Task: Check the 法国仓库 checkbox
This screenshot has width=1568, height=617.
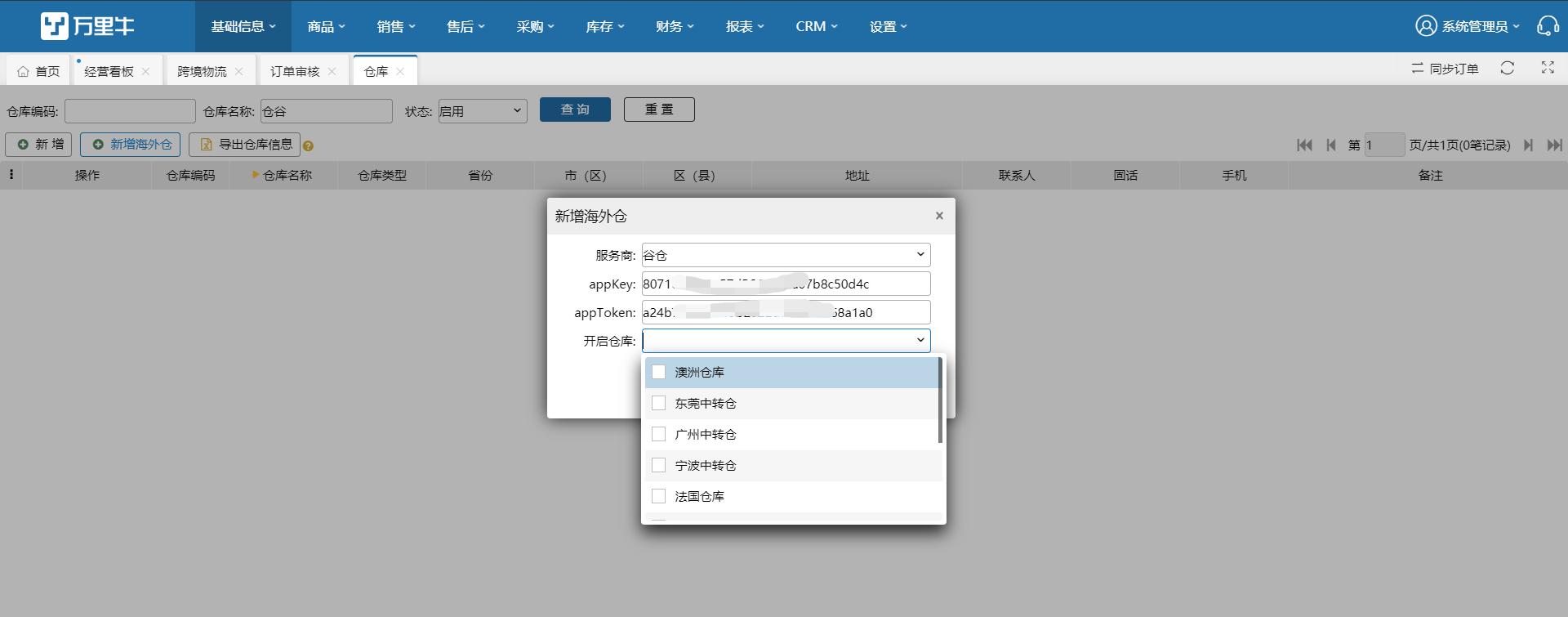Action: [x=659, y=496]
